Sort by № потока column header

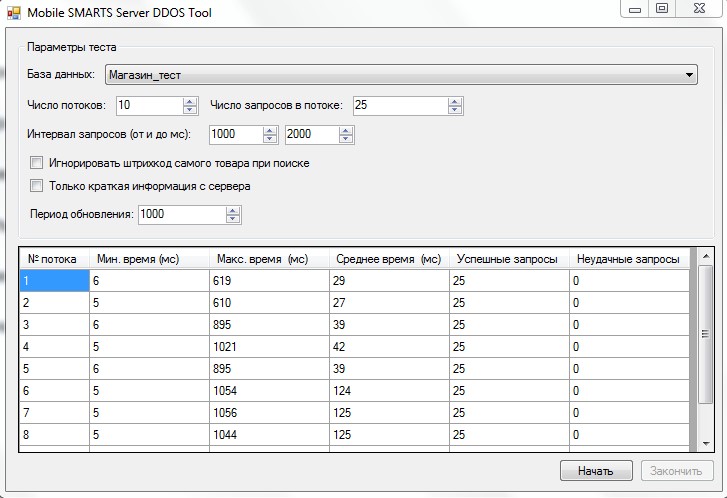[54, 259]
